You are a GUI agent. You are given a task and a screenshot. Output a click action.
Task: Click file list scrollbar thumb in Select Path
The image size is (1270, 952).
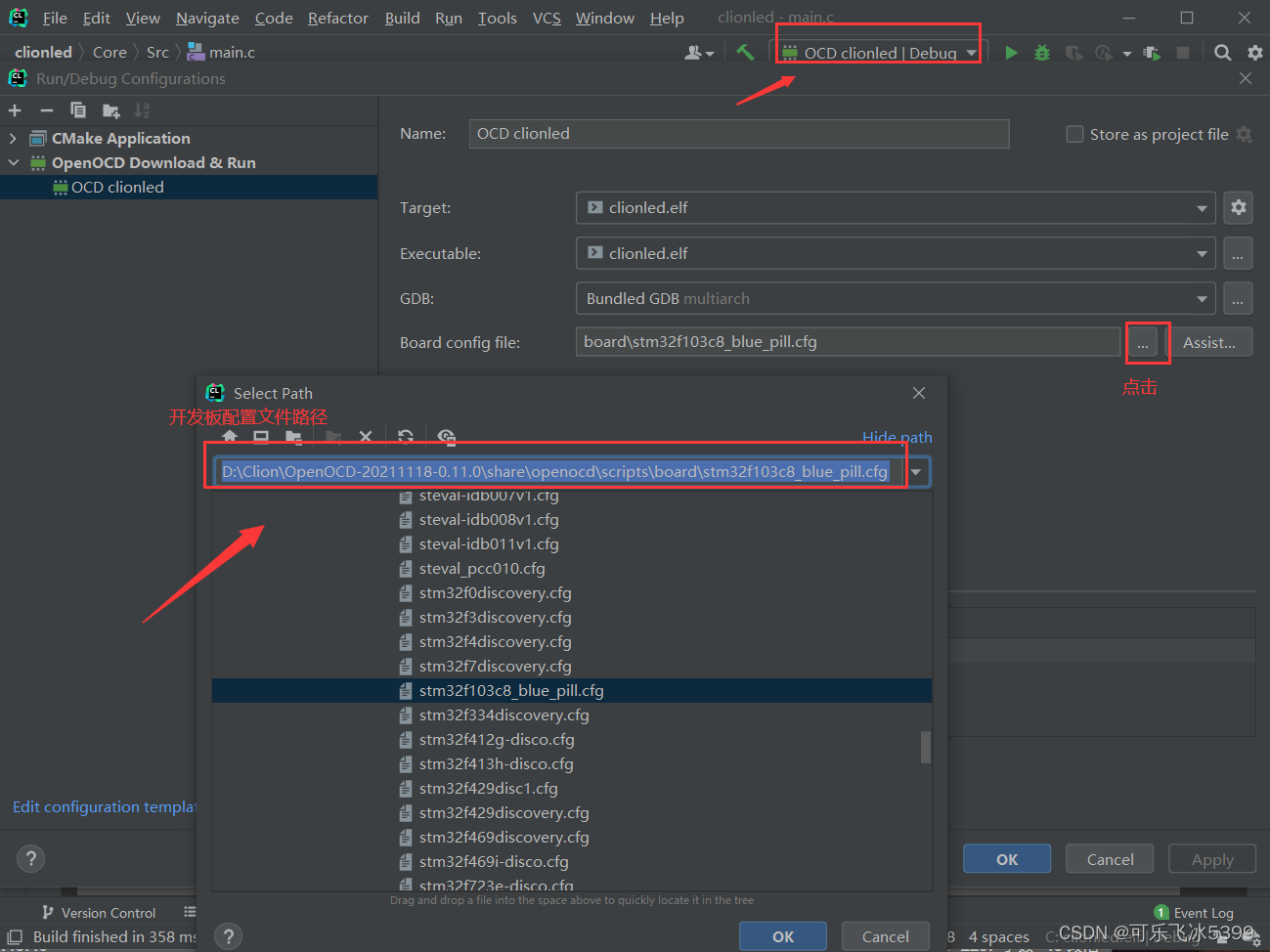coord(925,747)
